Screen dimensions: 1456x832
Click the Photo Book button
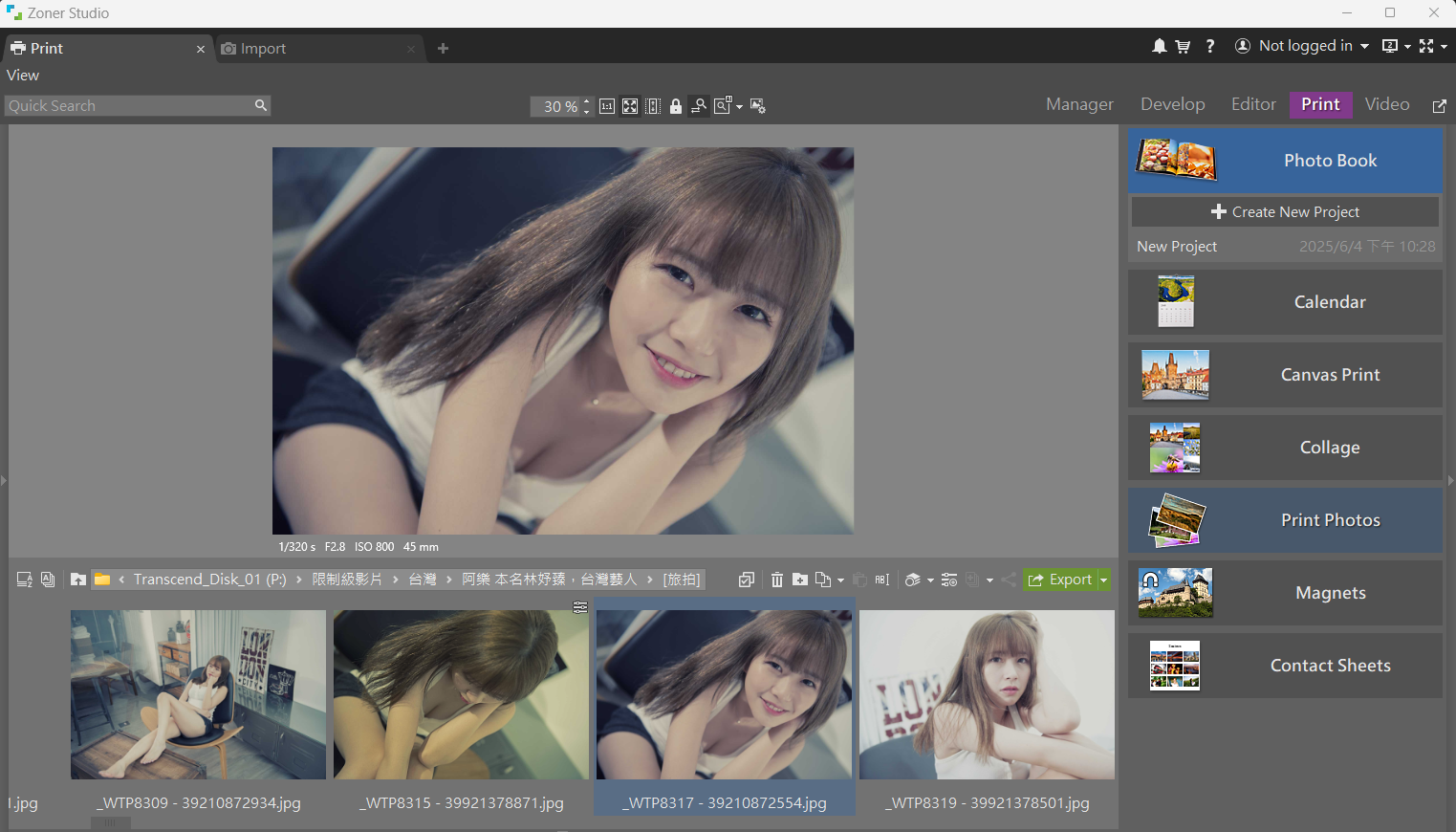[1285, 161]
